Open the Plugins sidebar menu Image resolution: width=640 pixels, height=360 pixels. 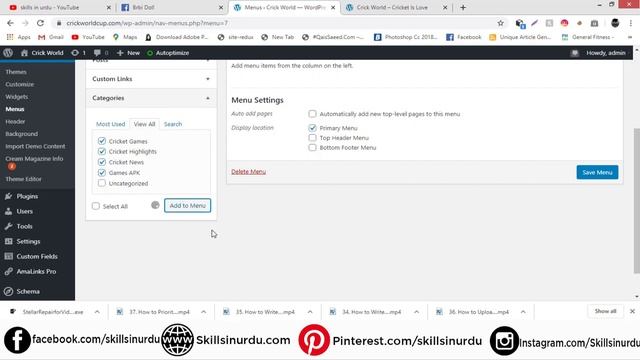point(27,196)
